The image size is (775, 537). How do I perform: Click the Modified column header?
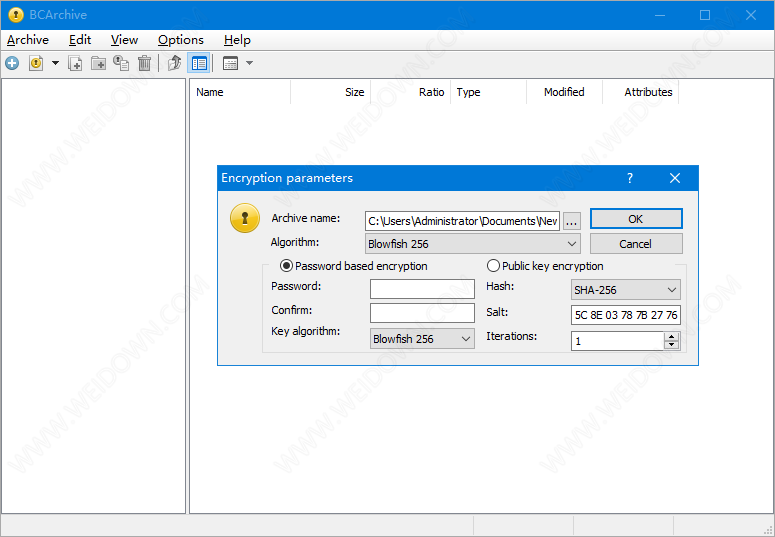tap(564, 92)
